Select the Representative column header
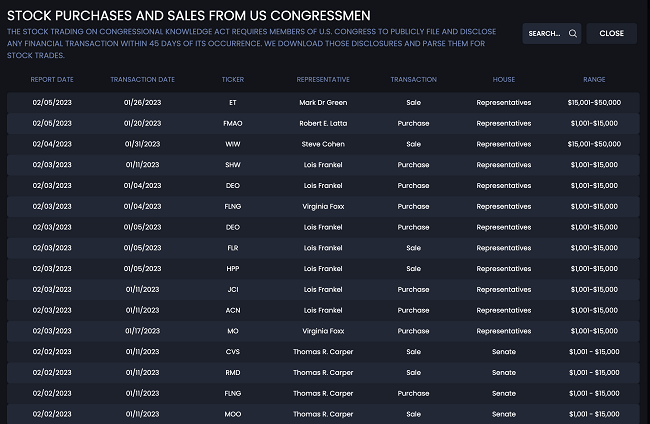 coord(323,80)
